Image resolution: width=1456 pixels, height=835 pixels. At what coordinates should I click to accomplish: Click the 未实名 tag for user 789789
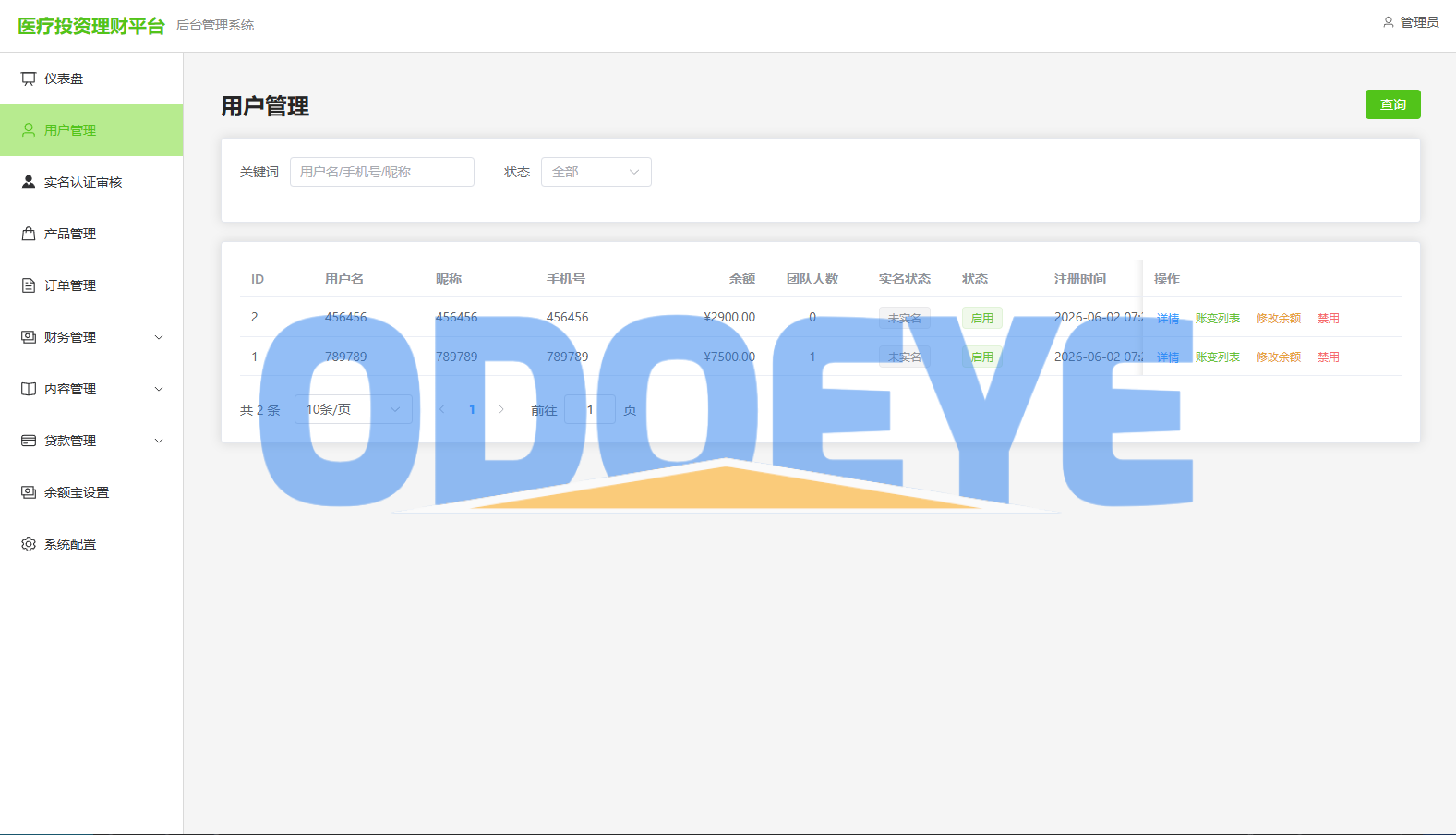(905, 357)
